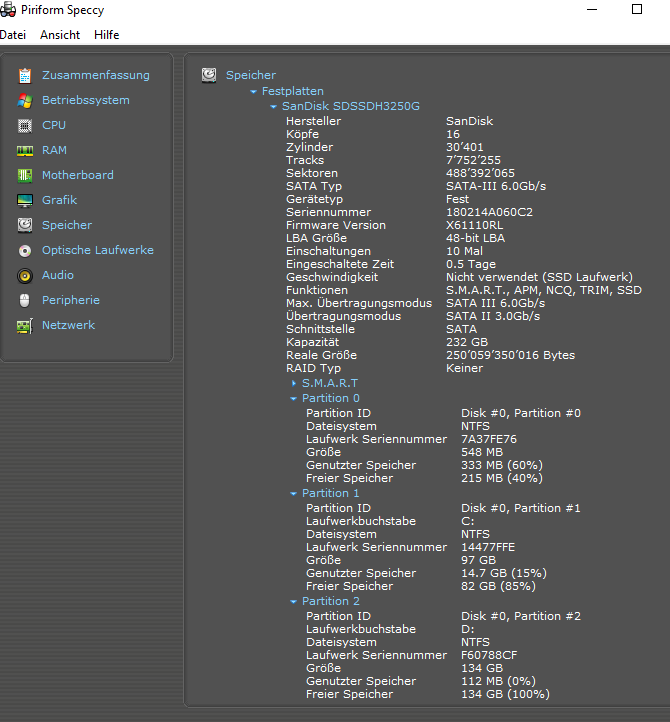The height and width of the screenshot is (722, 670).
Task: Collapse the Festplatten tree node
Action: [x=253, y=92]
